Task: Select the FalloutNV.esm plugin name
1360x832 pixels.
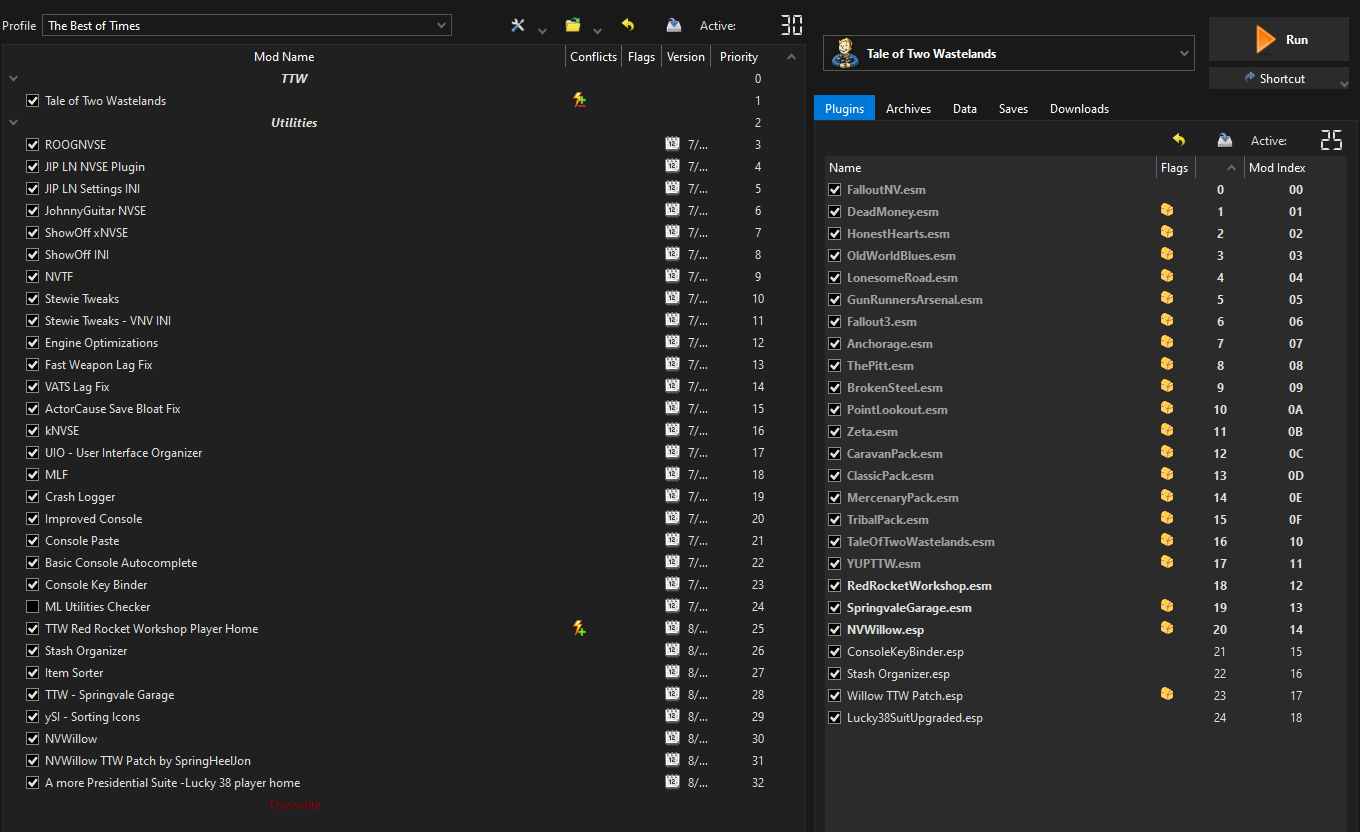Action: point(886,190)
